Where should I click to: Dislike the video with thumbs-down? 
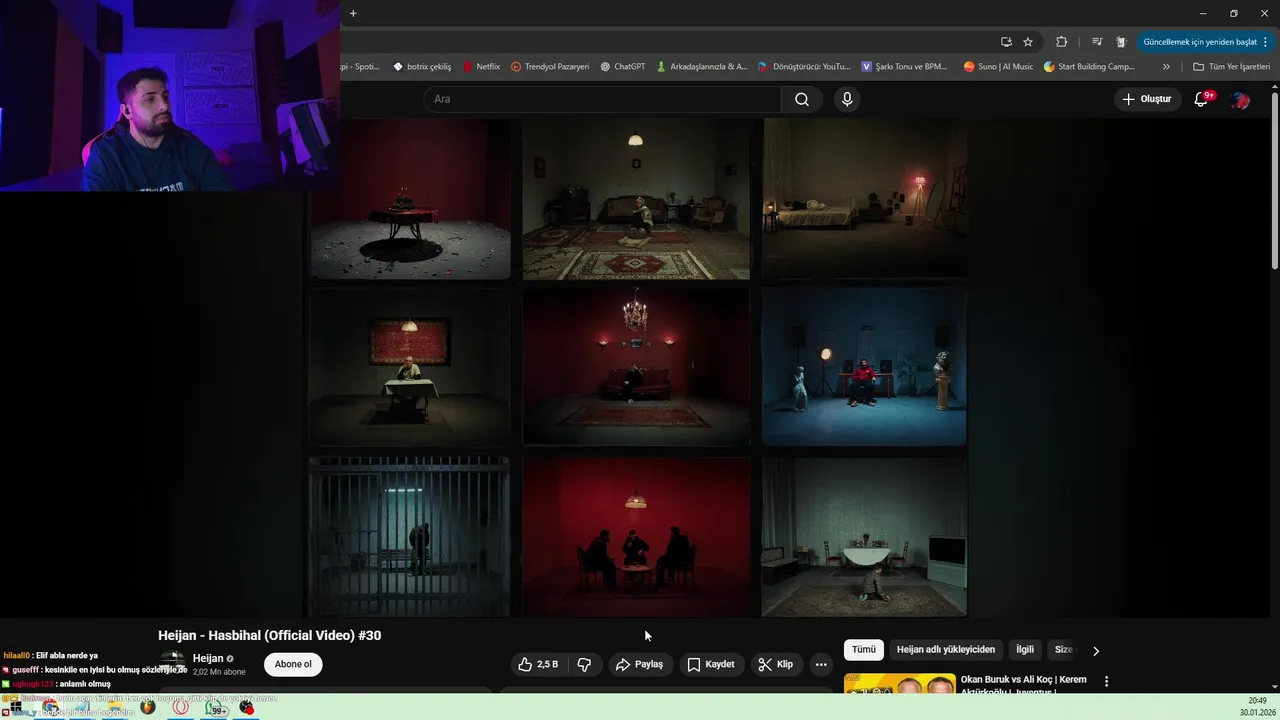click(585, 664)
